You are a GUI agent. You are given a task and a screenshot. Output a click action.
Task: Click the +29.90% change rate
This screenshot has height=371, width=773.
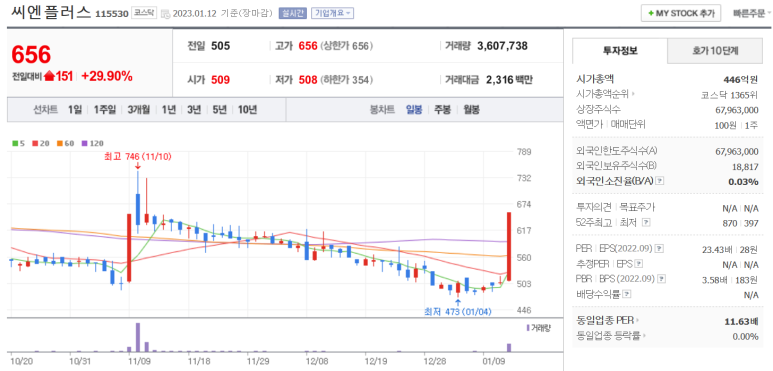(x=107, y=76)
